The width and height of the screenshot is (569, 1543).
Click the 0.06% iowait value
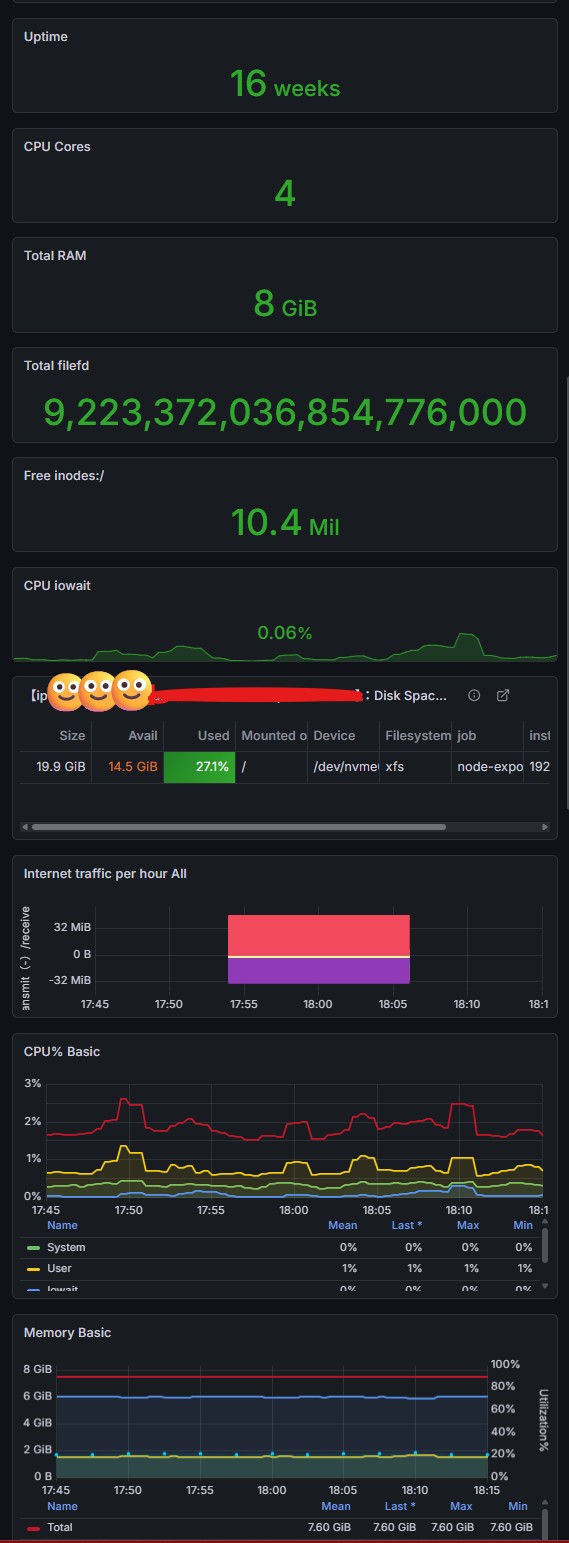point(285,633)
